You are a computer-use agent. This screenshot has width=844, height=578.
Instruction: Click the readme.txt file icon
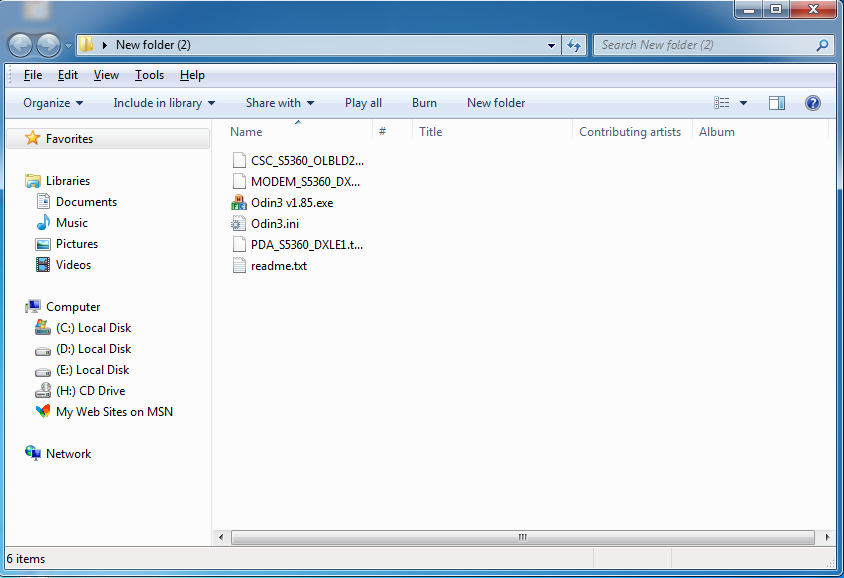(x=238, y=266)
